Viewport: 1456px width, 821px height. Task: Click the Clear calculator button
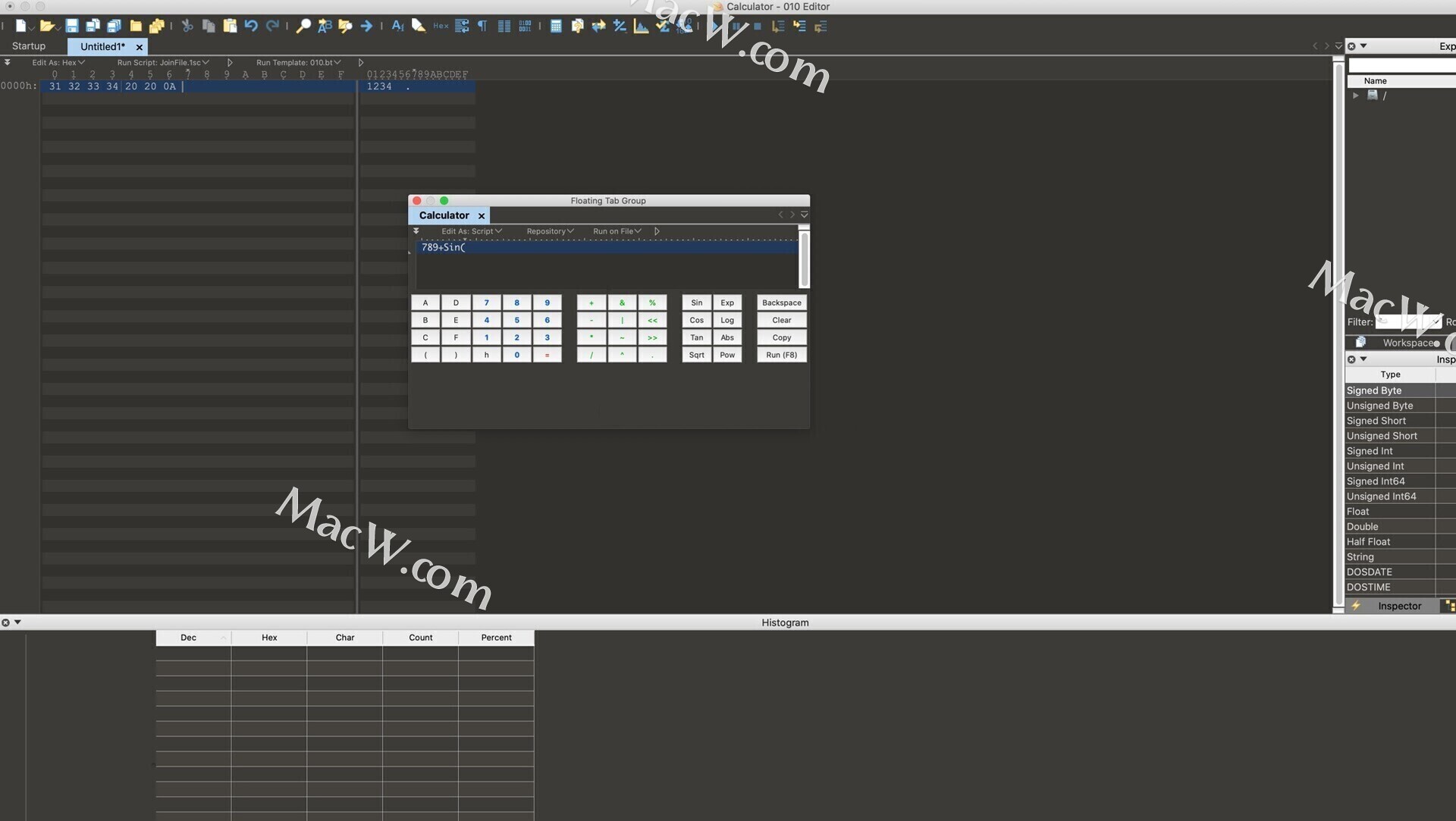pos(781,320)
